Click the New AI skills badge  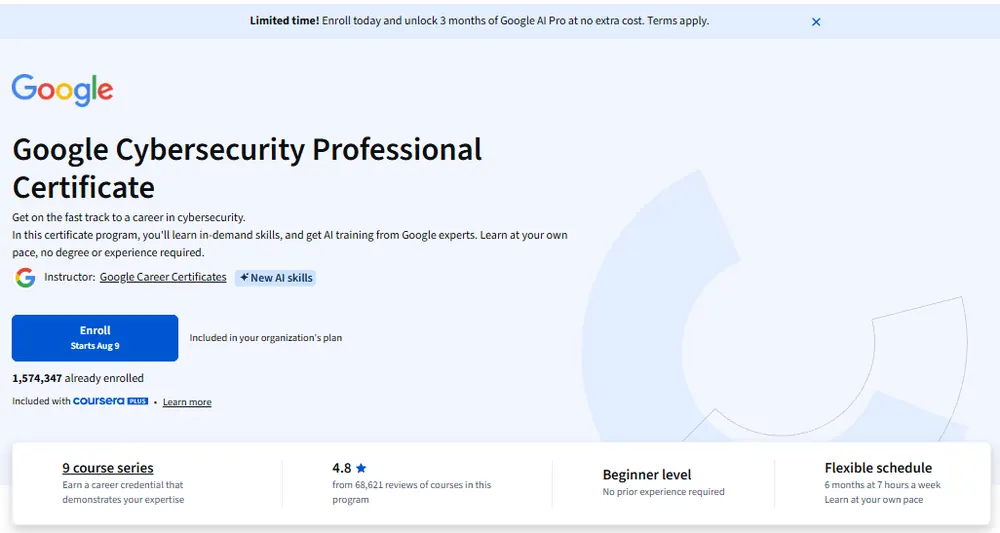276,278
